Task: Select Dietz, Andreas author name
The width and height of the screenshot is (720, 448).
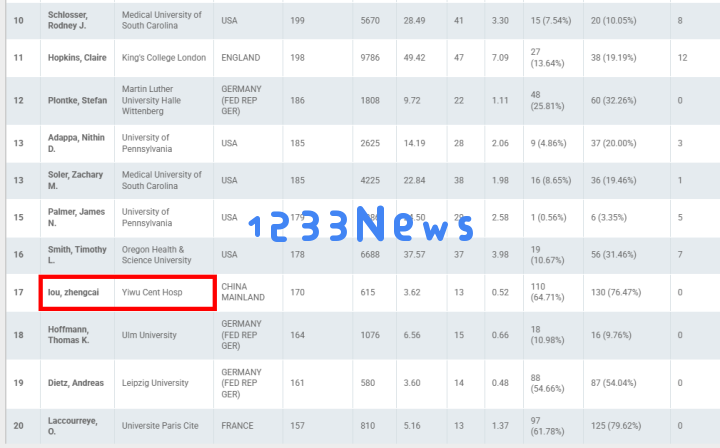Action: (78, 383)
